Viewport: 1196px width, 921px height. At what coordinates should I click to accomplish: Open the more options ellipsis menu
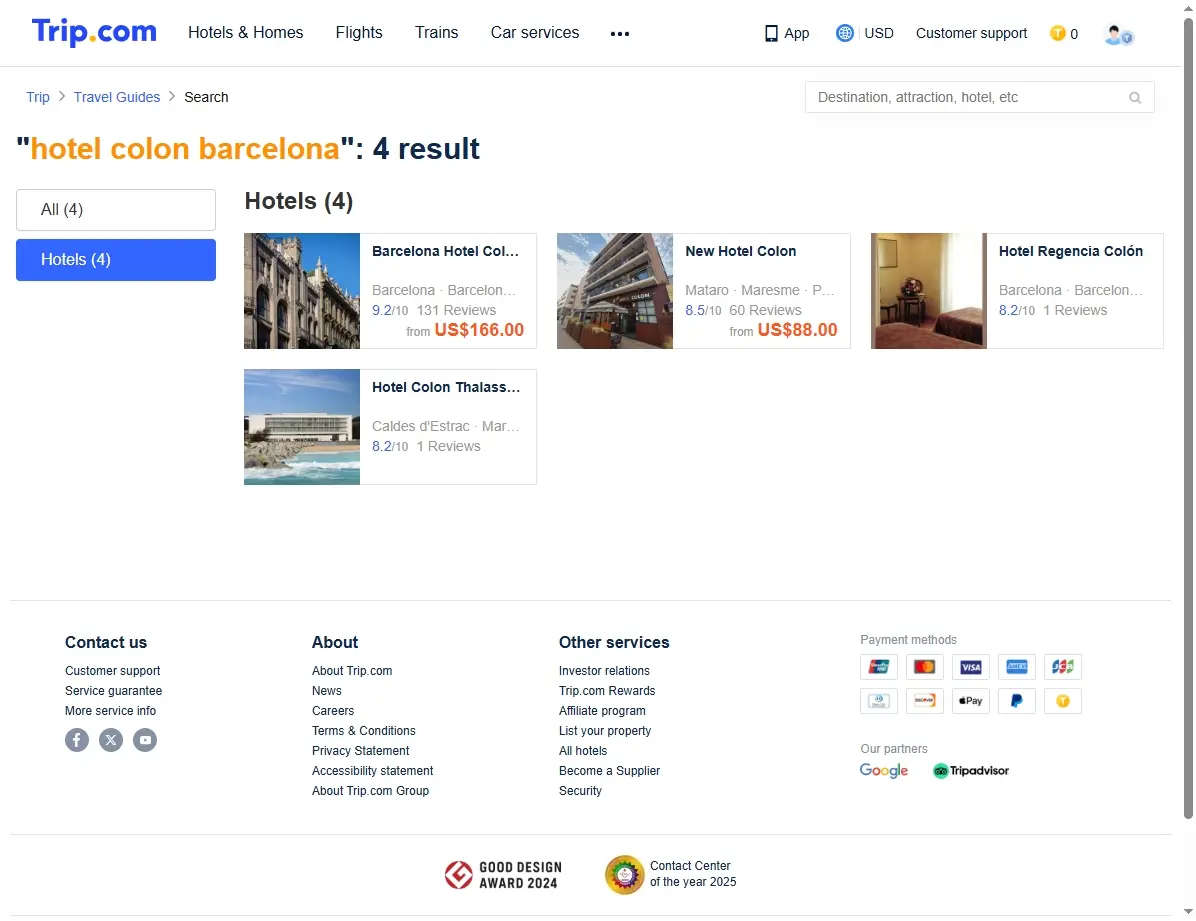pyautogui.click(x=619, y=34)
